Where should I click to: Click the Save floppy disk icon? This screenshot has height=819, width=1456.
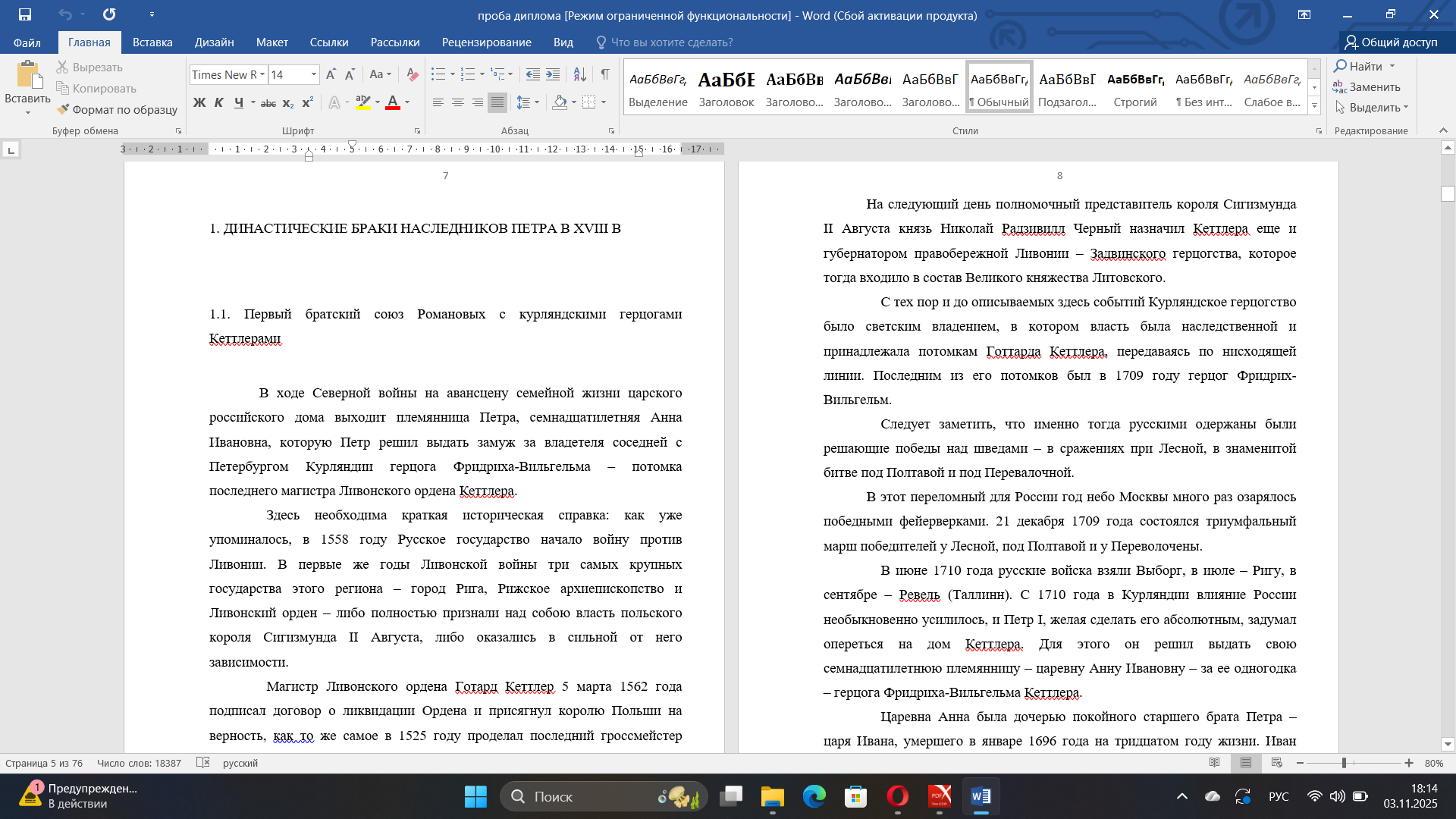[x=25, y=14]
